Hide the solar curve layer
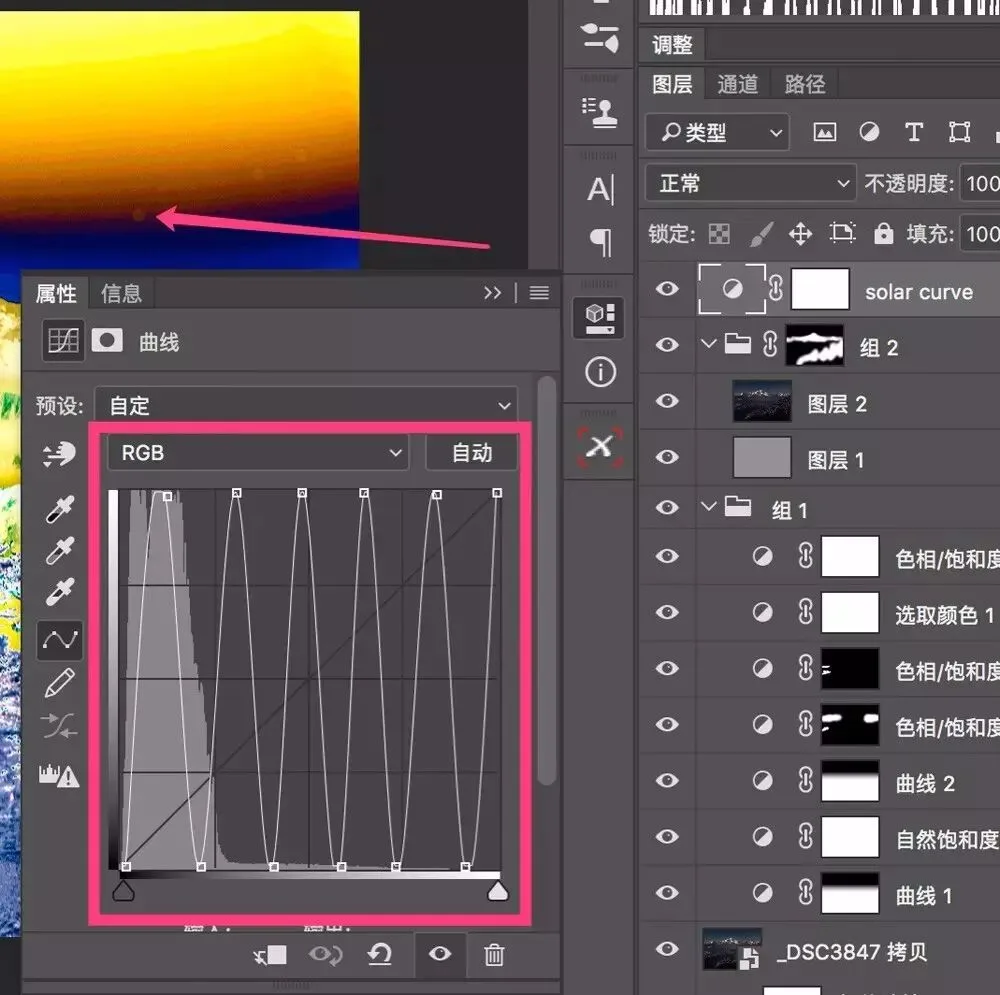Viewport: 1000px width, 995px height. point(667,289)
